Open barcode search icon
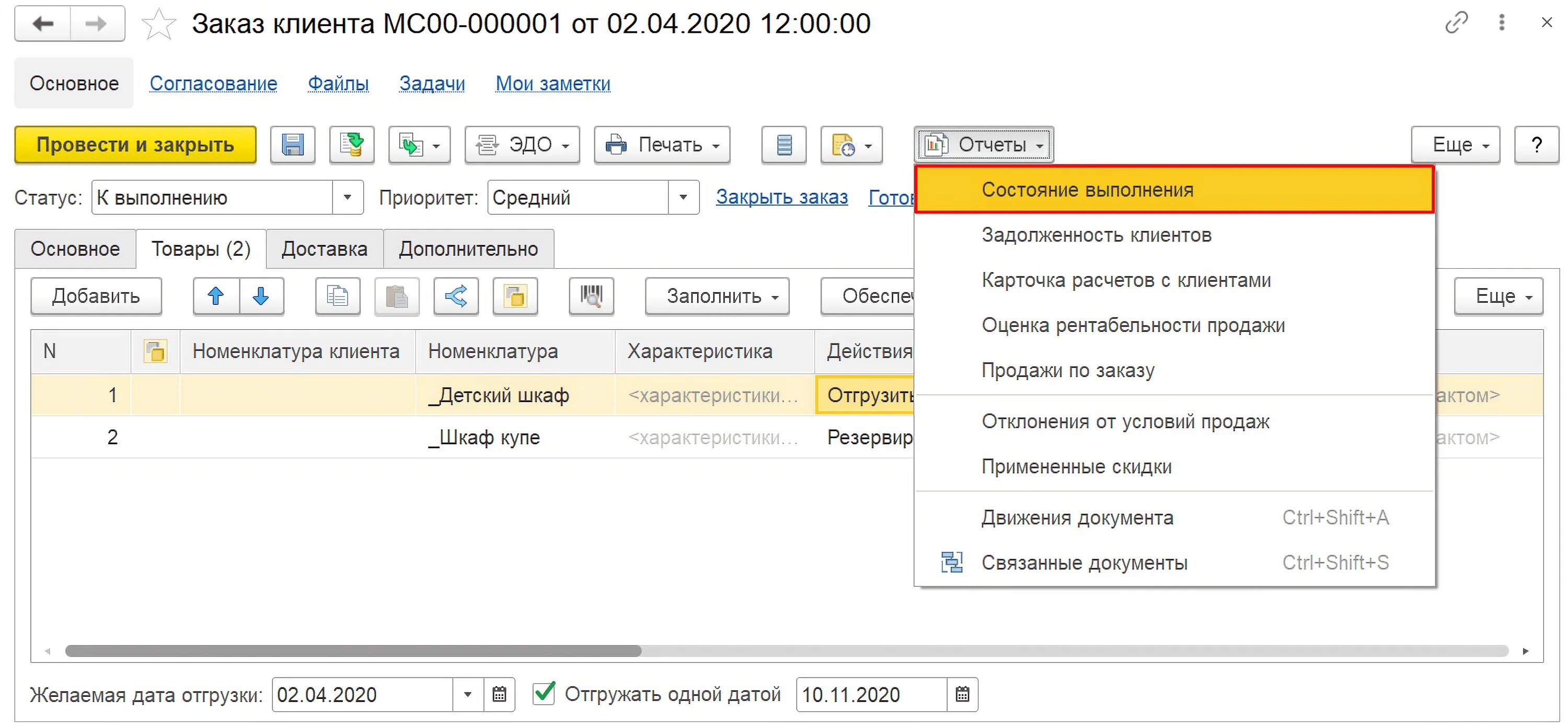Image resolution: width=1568 pixels, height=723 pixels. (591, 296)
